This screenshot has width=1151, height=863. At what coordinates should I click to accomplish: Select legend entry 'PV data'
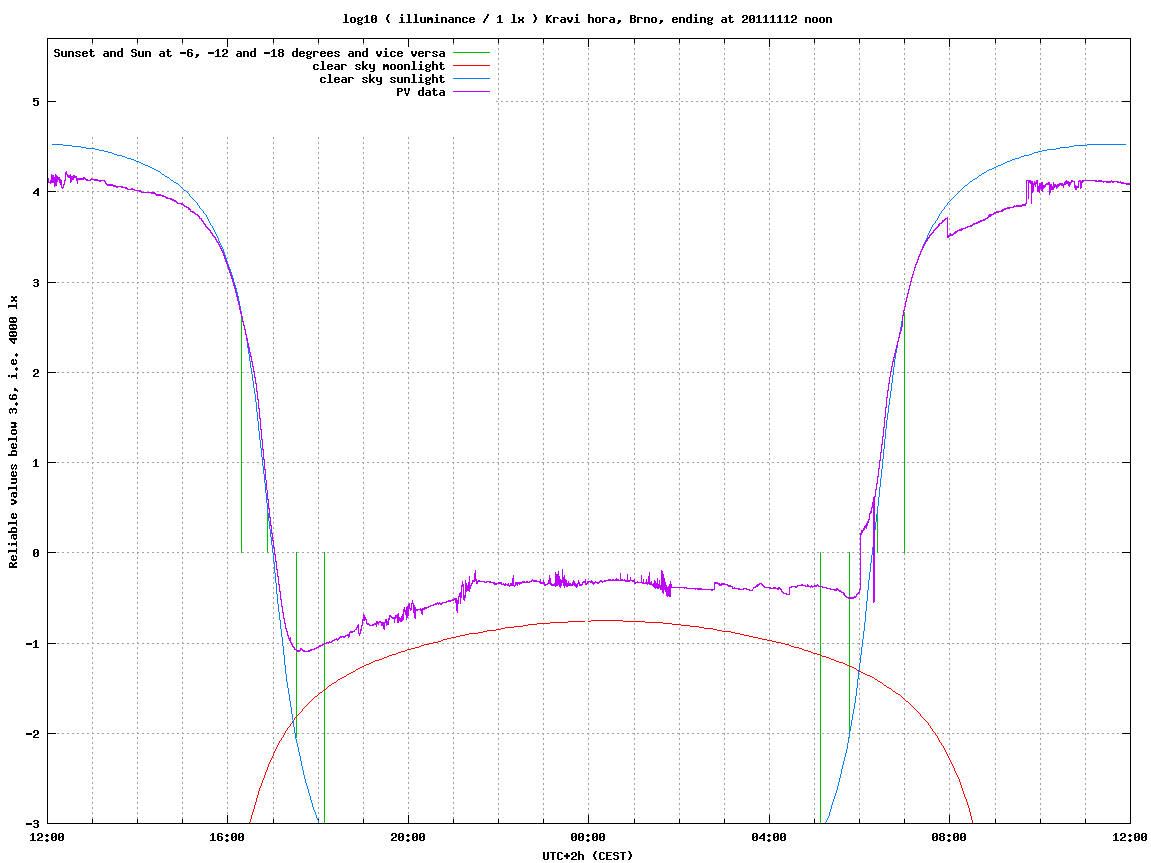point(421,92)
